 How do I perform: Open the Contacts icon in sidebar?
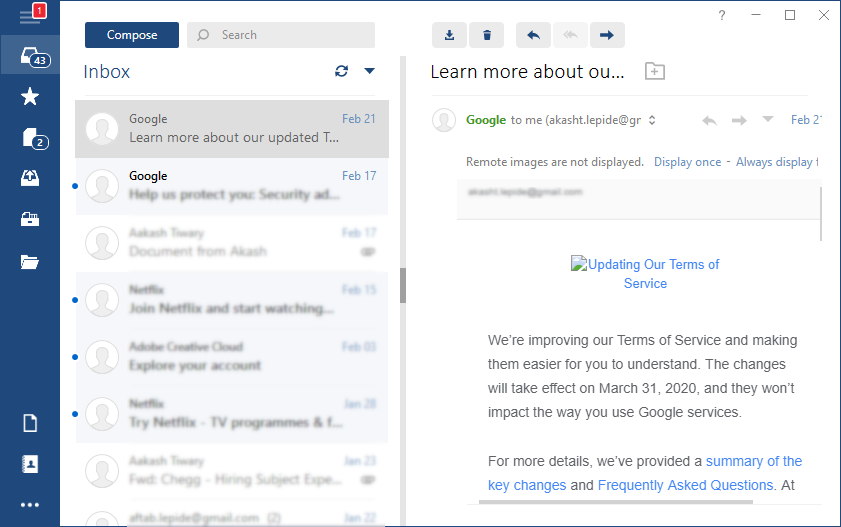(30, 464)
